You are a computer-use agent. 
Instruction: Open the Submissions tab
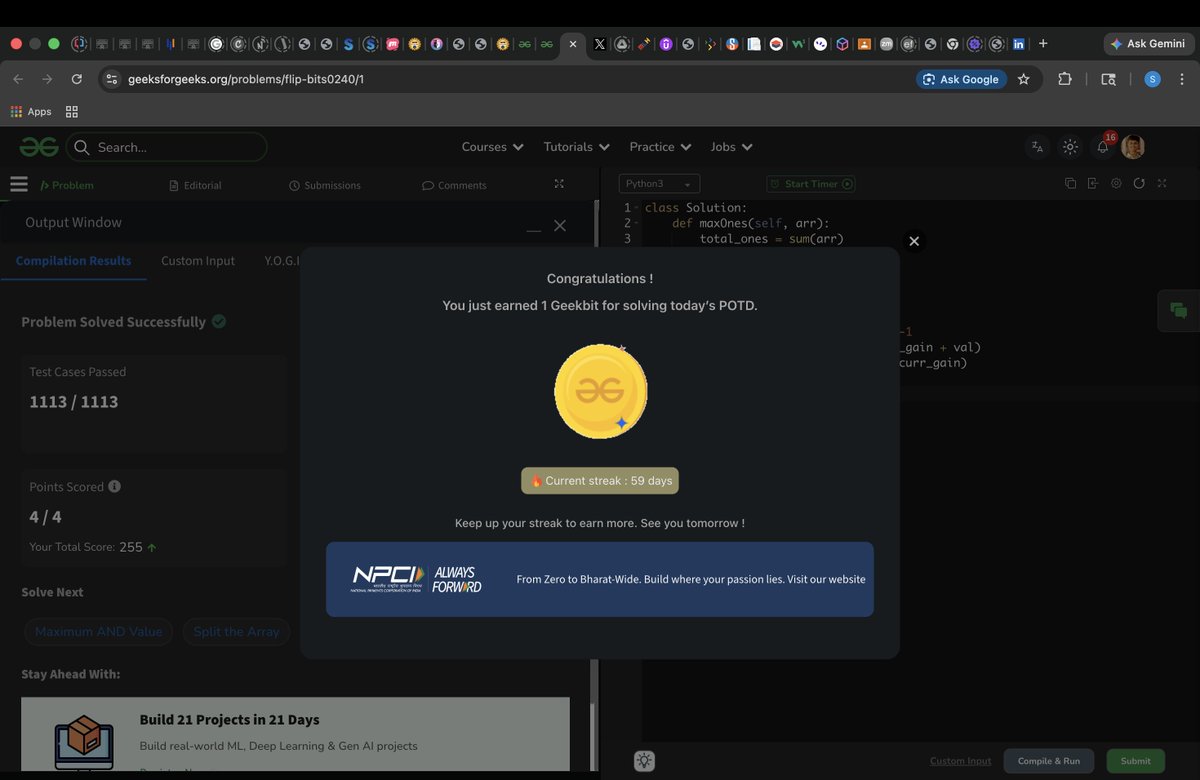324,185
